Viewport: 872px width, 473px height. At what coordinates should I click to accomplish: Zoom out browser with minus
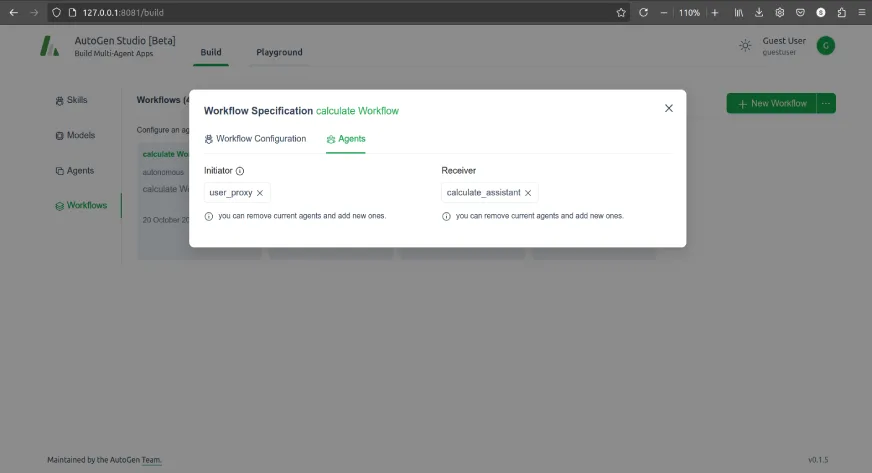point(663,12)
